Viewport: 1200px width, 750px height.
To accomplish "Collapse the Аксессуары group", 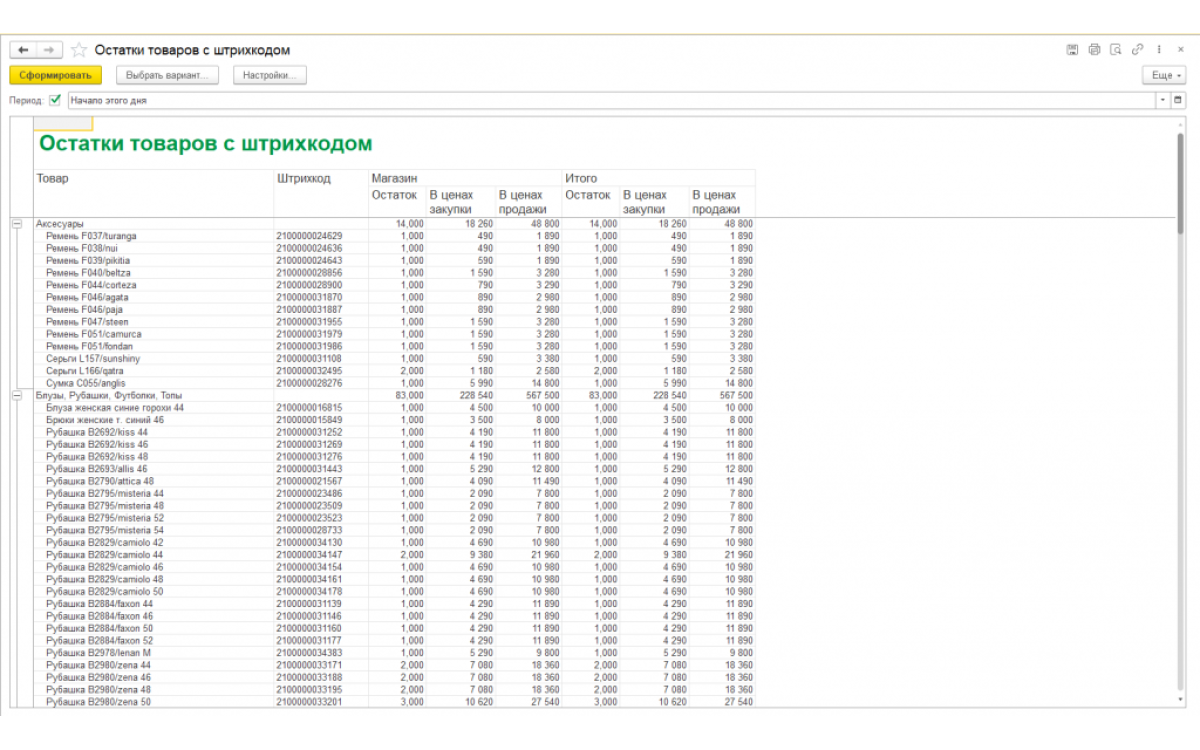I will click(16, 224).
